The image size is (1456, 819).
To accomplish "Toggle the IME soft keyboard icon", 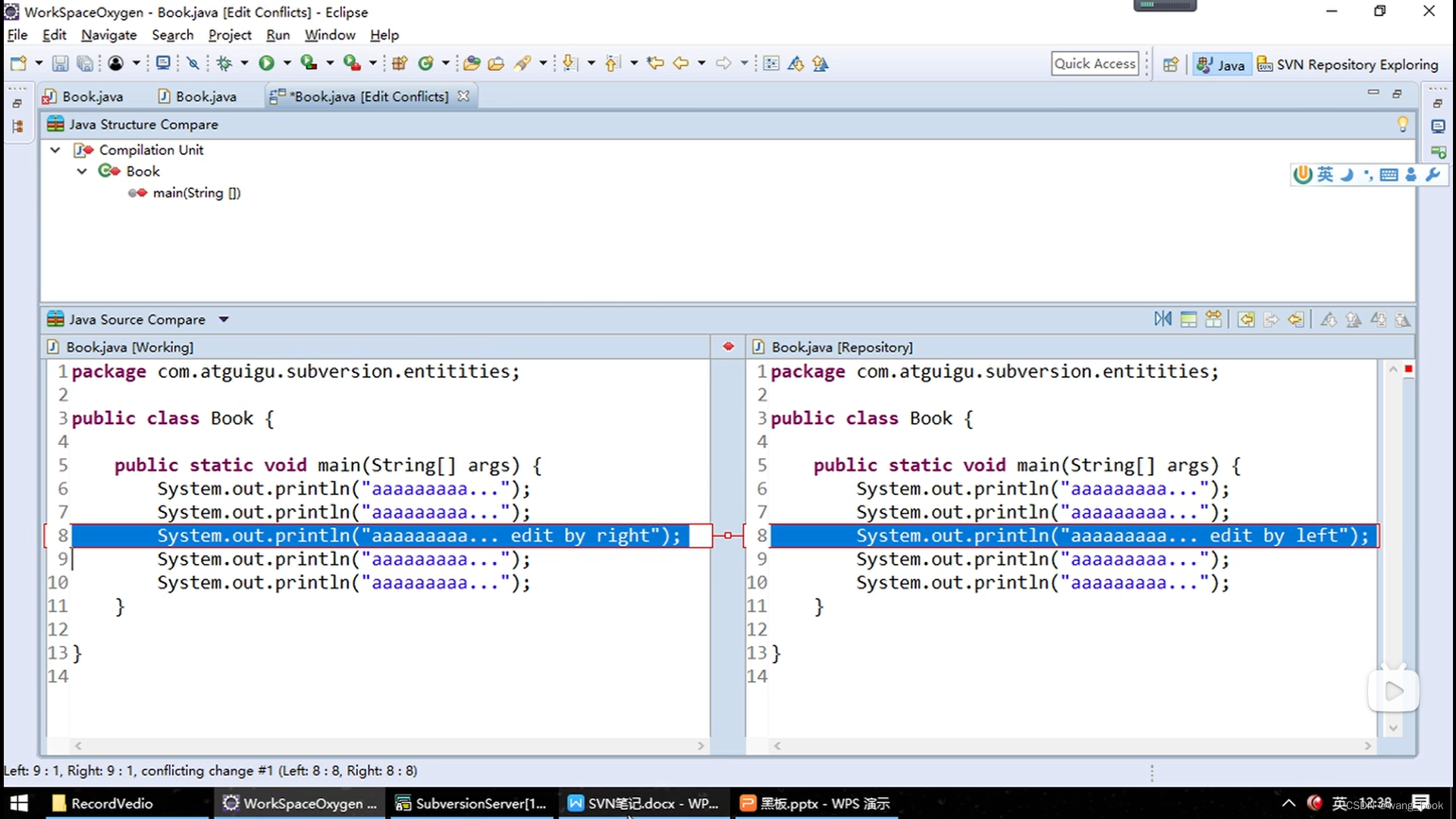I will 1389,174.
